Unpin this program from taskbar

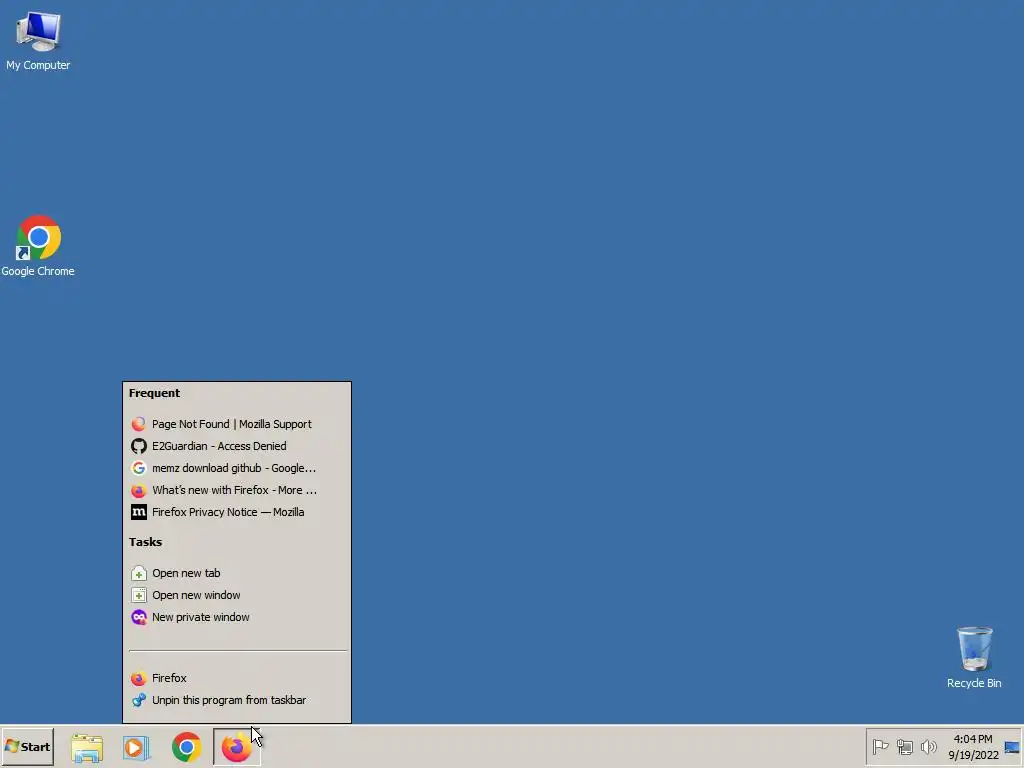click(x=236, y=700)
